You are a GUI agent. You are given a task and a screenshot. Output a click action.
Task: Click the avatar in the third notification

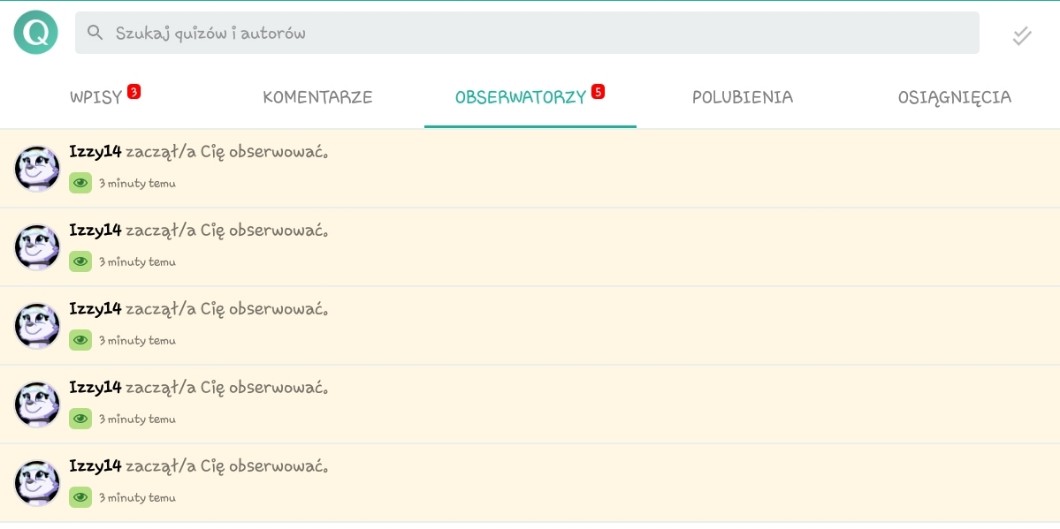click(37, 326)
